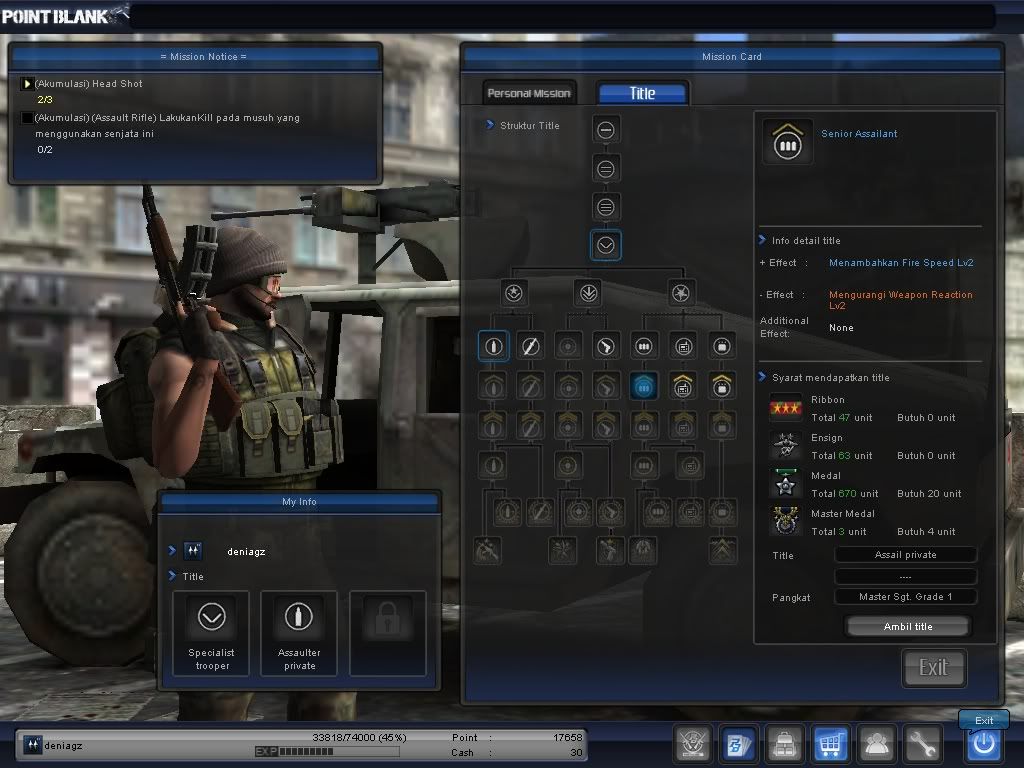Click 'Menambahkan Fire Speed Lv2' effect text
1024x768 pixels.
(x=901, y=263)
